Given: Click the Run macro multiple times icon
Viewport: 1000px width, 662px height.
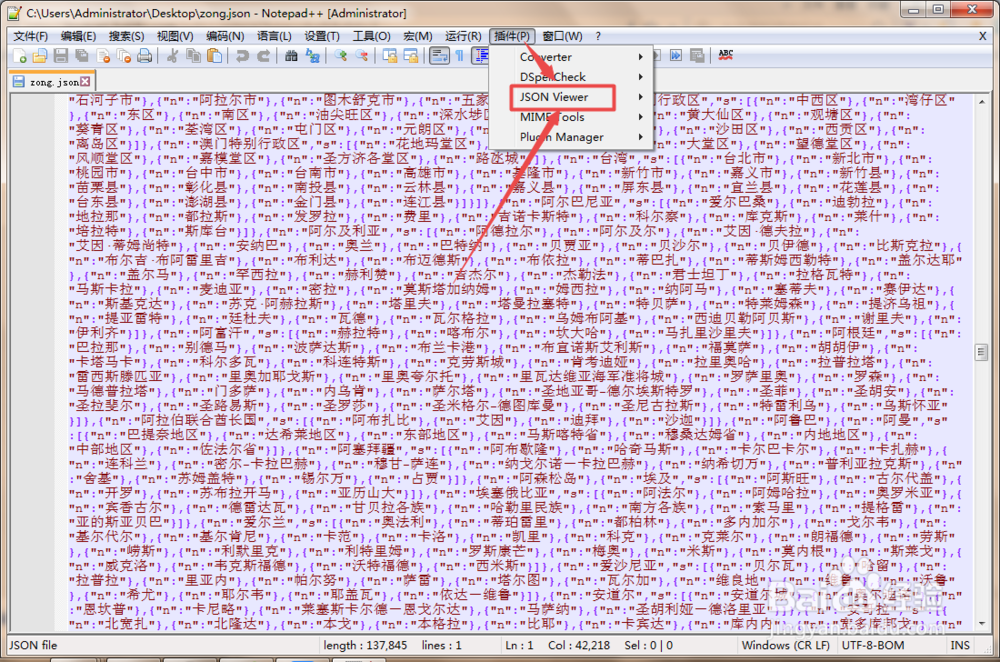Looking at the screenshot, I should [x=675, y=55].
